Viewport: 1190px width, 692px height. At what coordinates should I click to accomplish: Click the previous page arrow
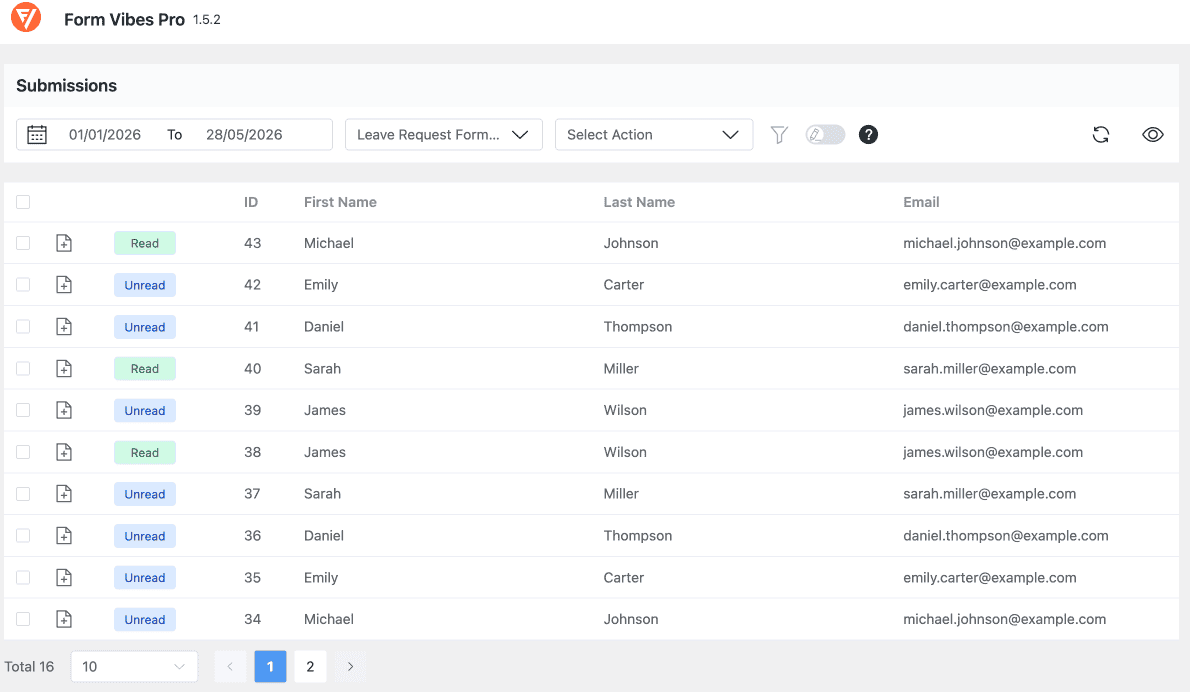pyautogui.click(x=230, y=666)
